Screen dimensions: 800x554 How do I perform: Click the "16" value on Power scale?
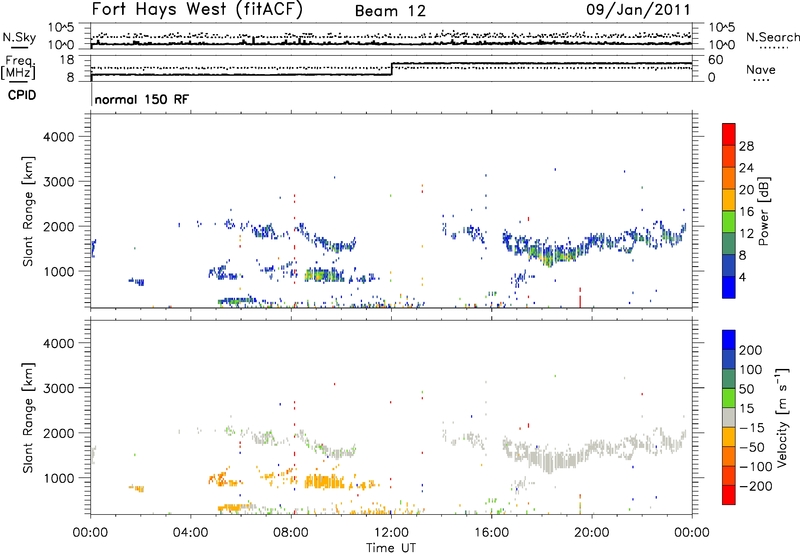[x=746, y=212]
